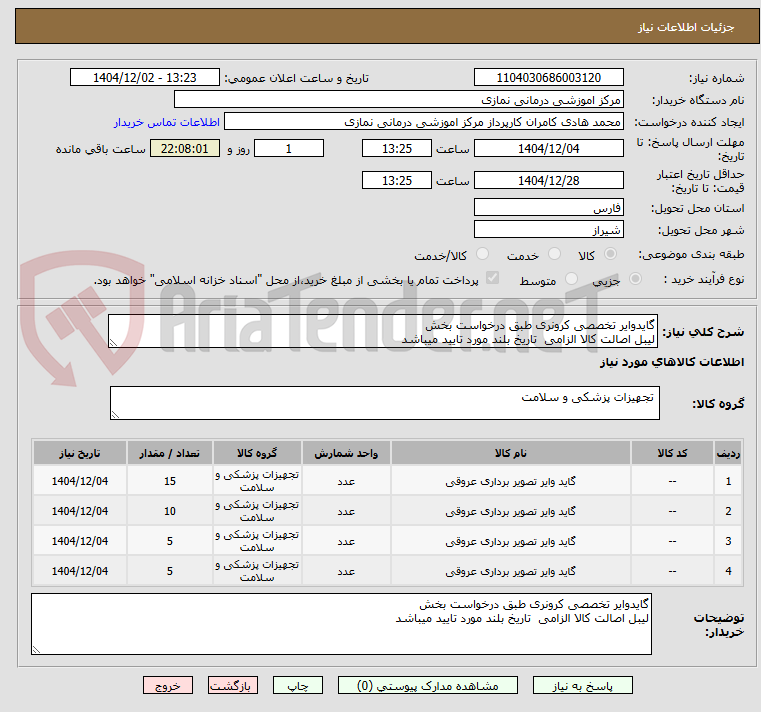Select the 'کالا/خدمت' radio button
The width and height of the screenshot is (761, 712).
point(482,254)
